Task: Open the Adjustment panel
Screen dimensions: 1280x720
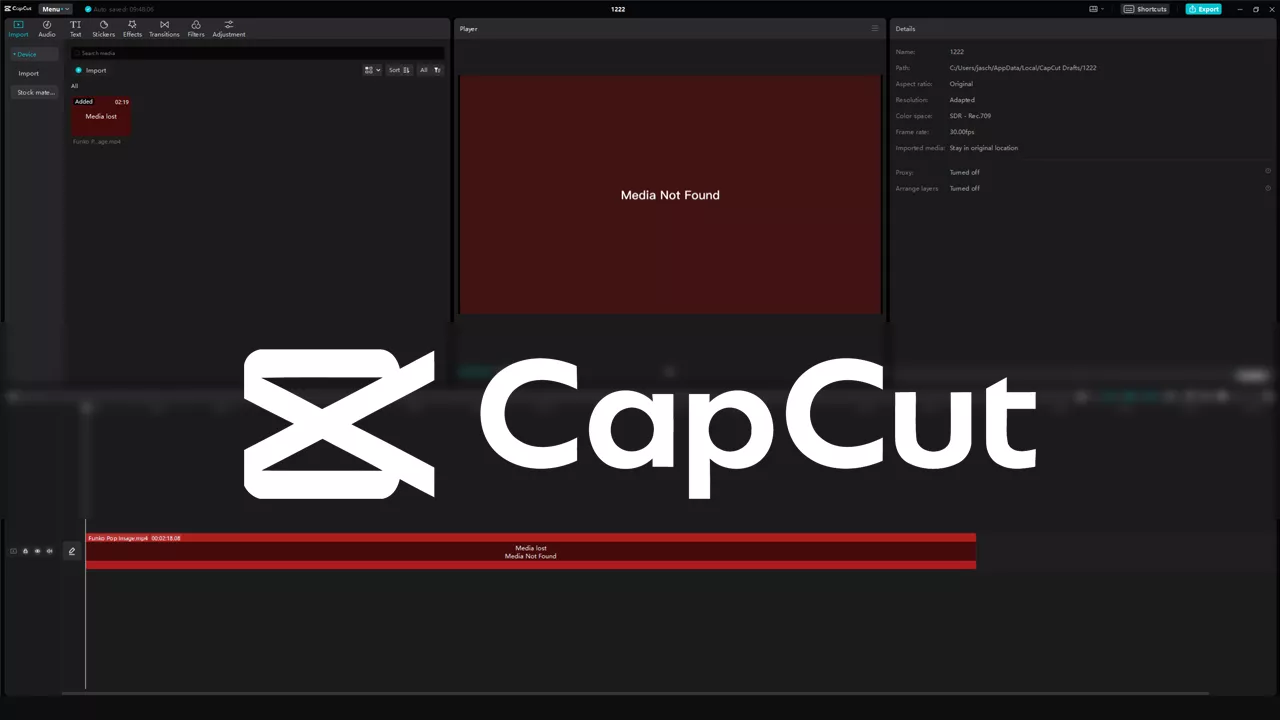Action: [x=228, y=28]
